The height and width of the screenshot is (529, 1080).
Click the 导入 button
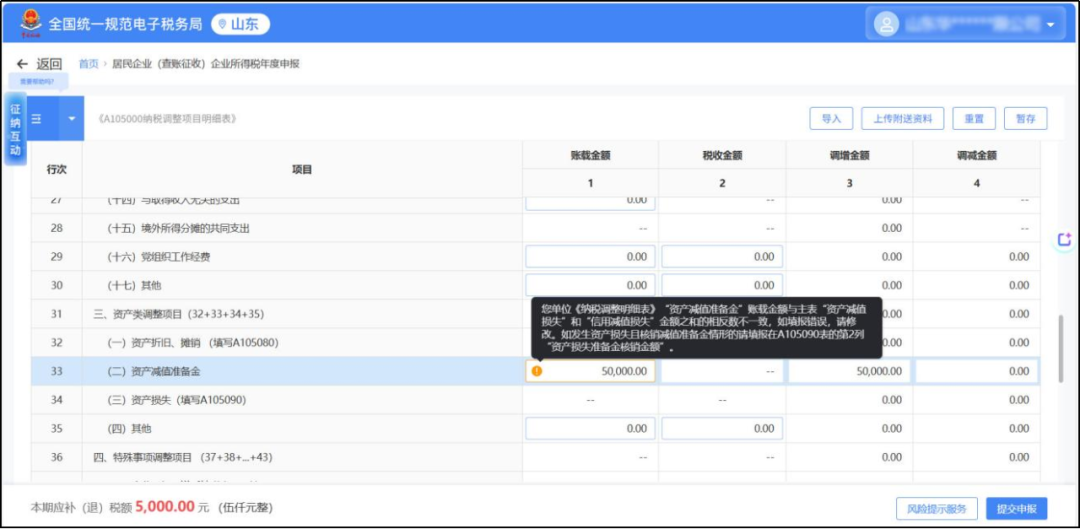click(x=830, y=118)
